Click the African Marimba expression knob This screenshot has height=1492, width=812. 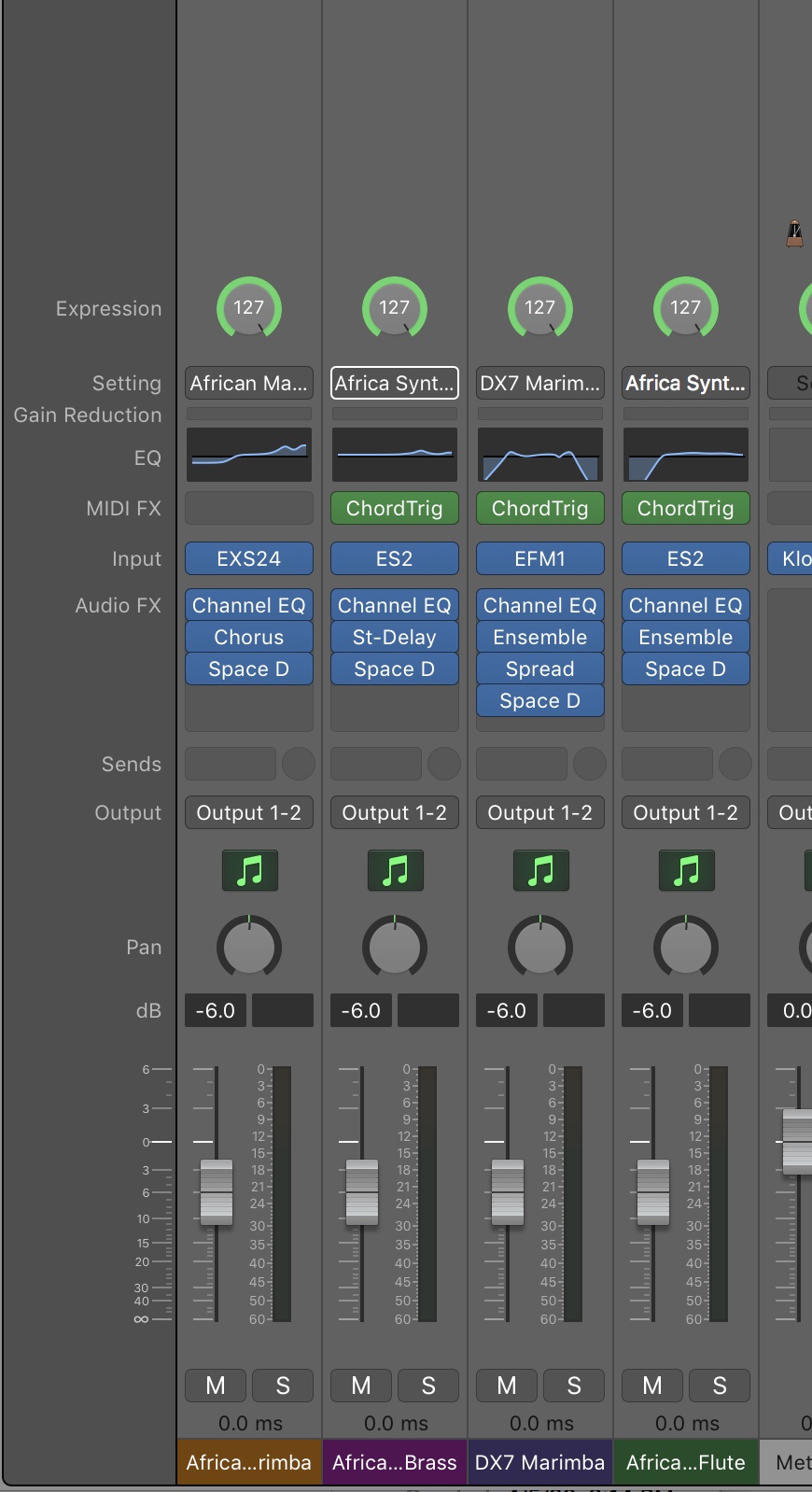point(249,308)
